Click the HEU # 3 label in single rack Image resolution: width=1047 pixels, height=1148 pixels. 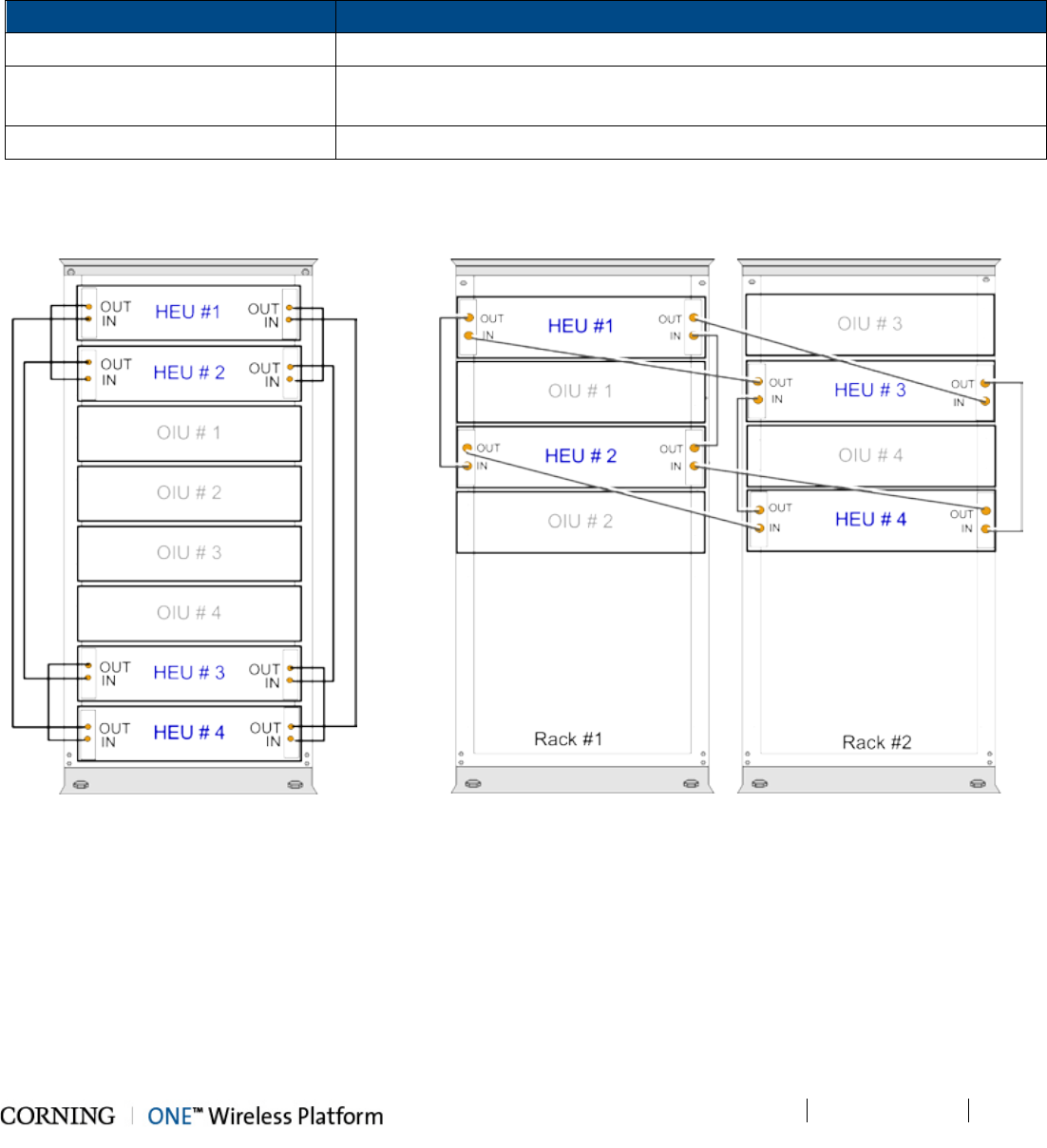tap(189, 673)
